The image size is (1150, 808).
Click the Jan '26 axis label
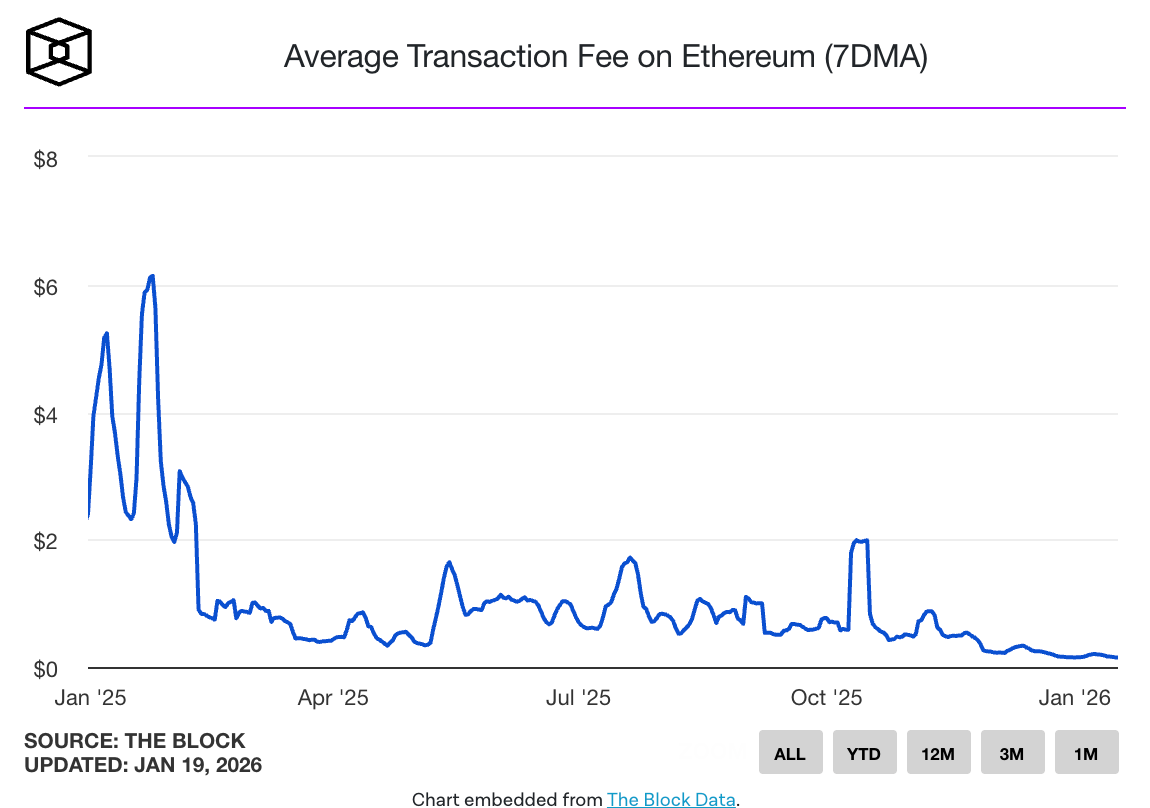(1075, 697)
